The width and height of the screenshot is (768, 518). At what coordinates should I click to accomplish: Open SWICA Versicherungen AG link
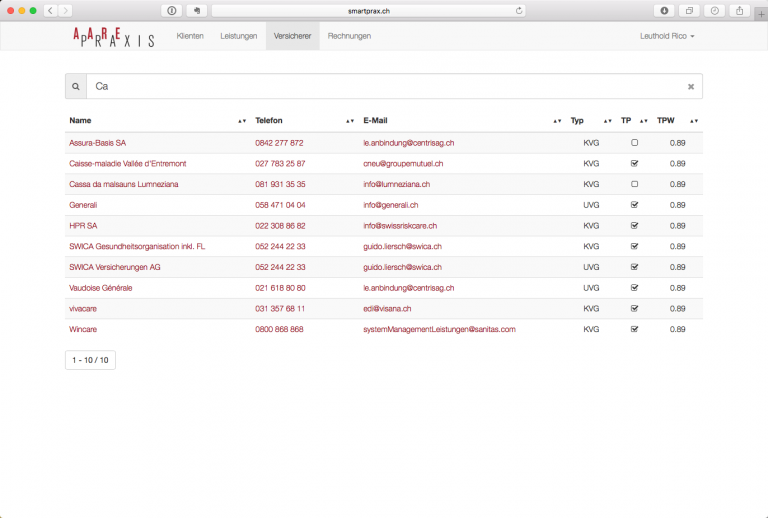pyautogui.click(x=115, y=267)
